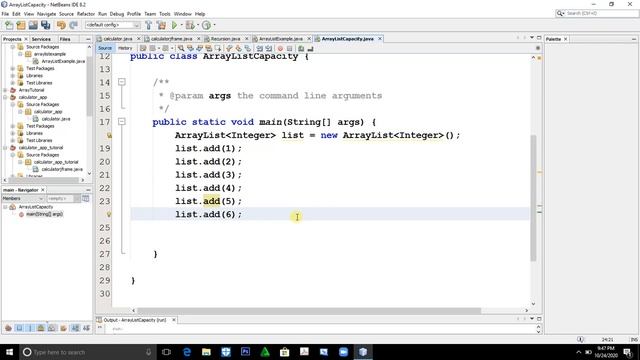Click the Profile Project toolbar icon
Screen dimensions: 640x360
pyautogui.click(x=206, y=25)
